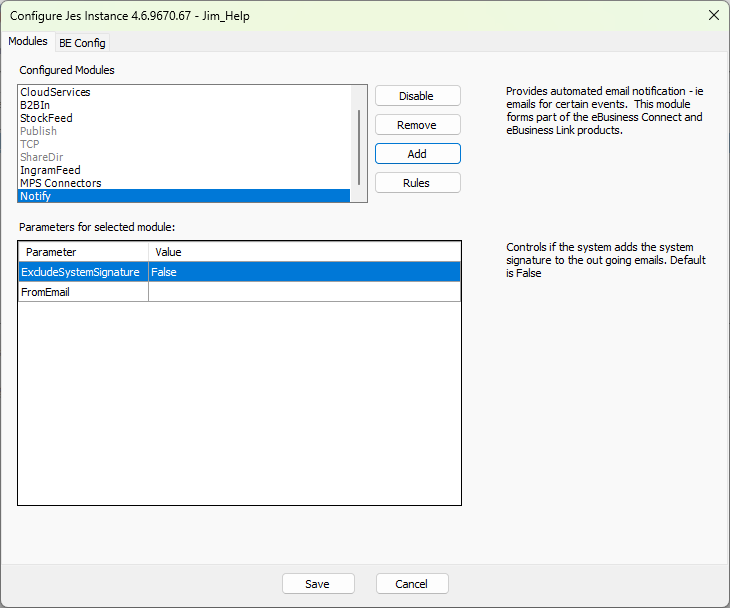Image resolution: width=730 pixels, height=608 pixels.
Task: Pick ShareDir in the module list
Action: click(x=41, y=157)
